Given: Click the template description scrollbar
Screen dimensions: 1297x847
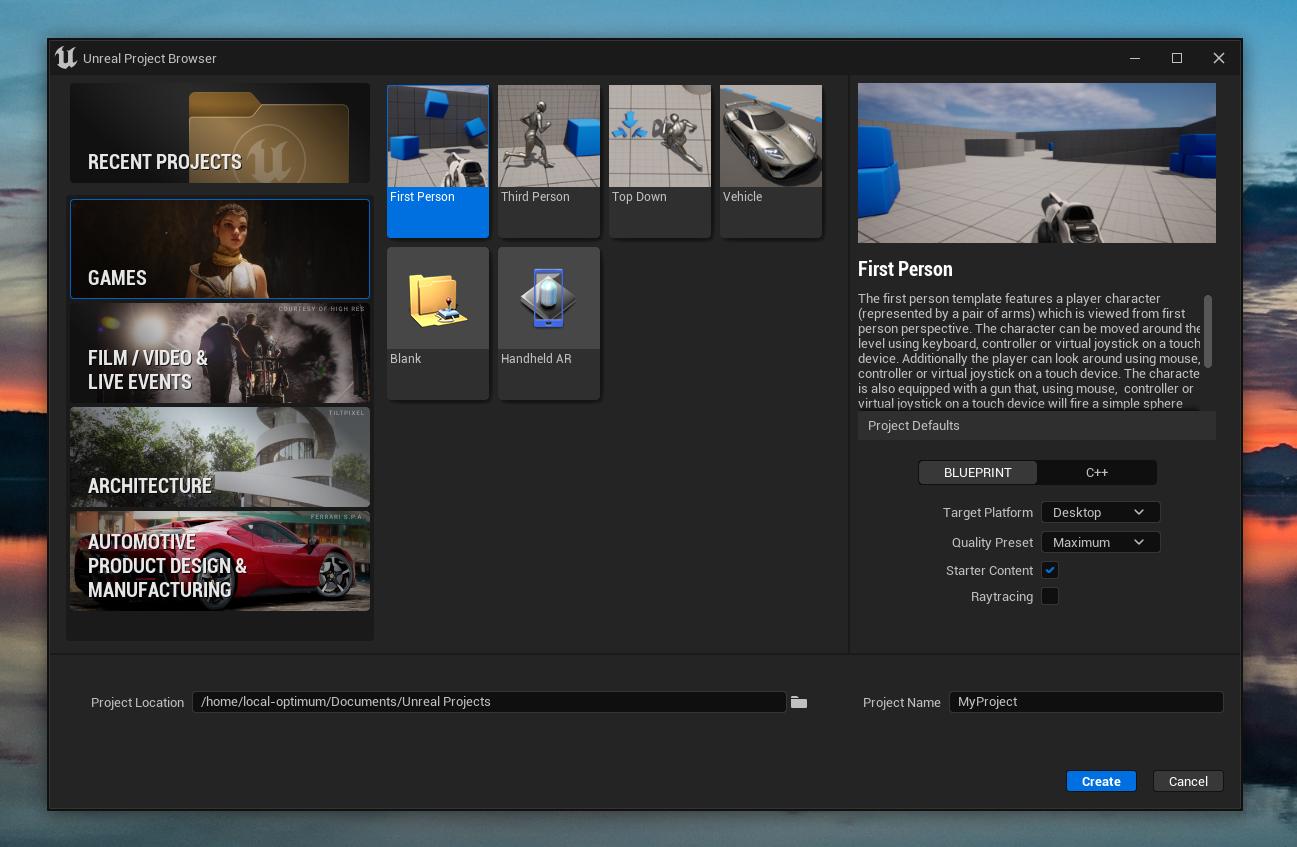Looking at the screenshot, I should (x=1208, y=331).
